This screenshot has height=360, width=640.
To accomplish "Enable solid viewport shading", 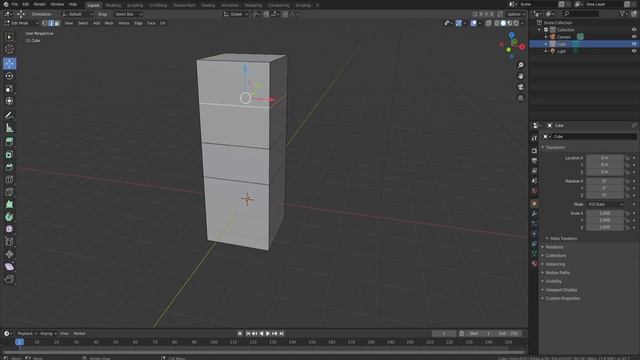I will coord(503,23).
